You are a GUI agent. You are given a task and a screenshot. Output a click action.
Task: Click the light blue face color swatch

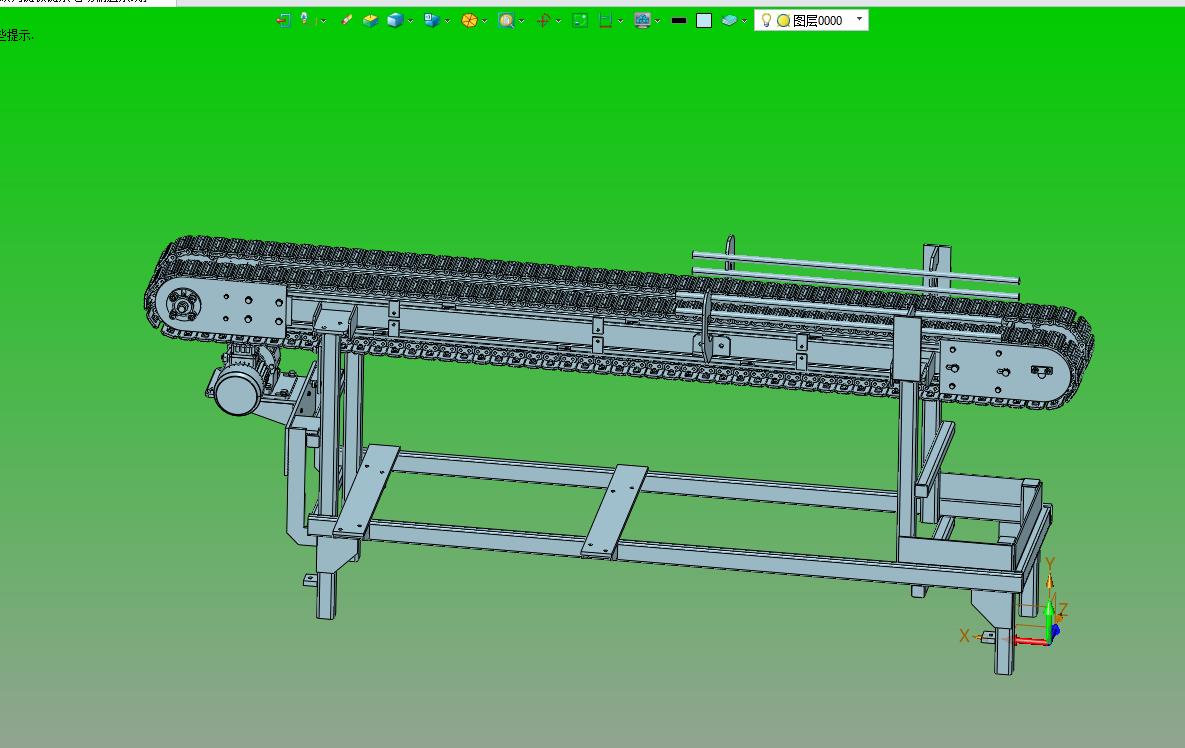pyautogui.click(x=704, y=20)
